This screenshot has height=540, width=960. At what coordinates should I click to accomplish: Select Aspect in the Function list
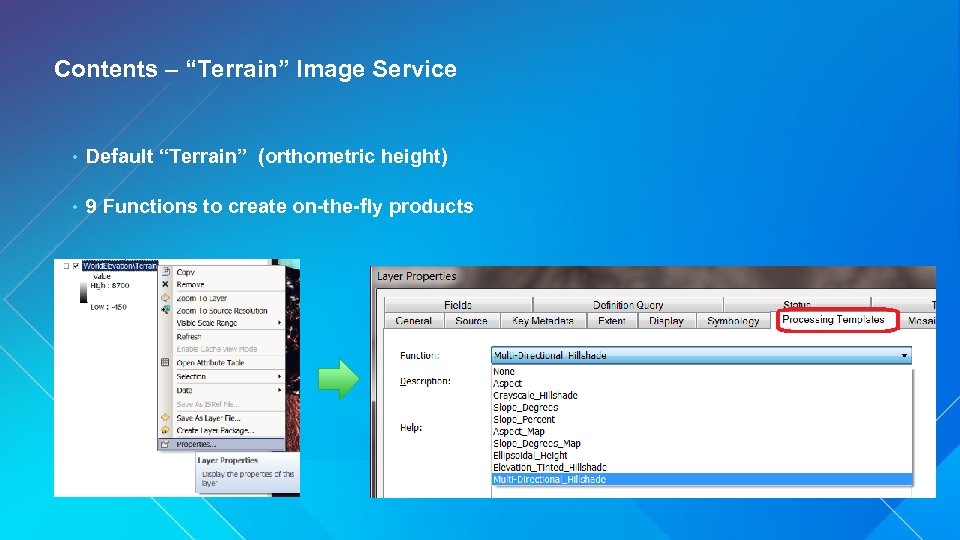pos(702,383)
